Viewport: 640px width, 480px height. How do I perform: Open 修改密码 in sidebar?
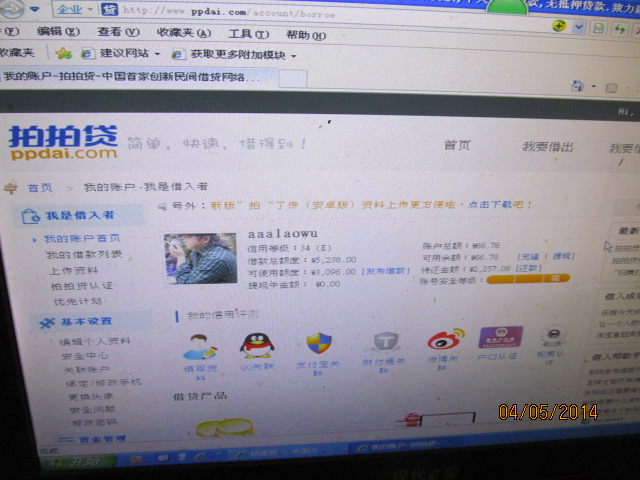[x=95, y=422]
